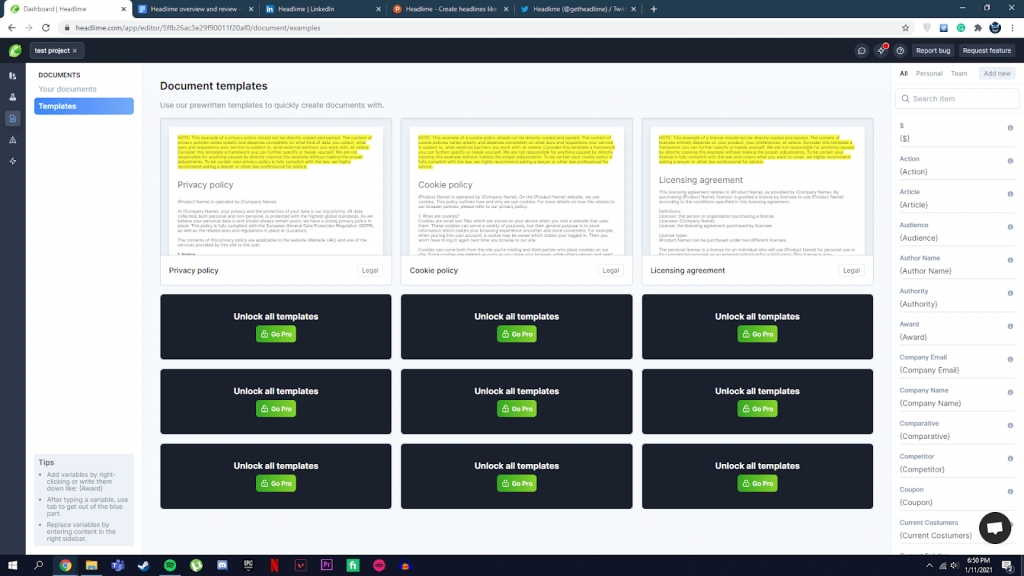This screenshot has width=1024, height=576.
Task: Click info icon beside Award variable
Action: coord(1010,326)
